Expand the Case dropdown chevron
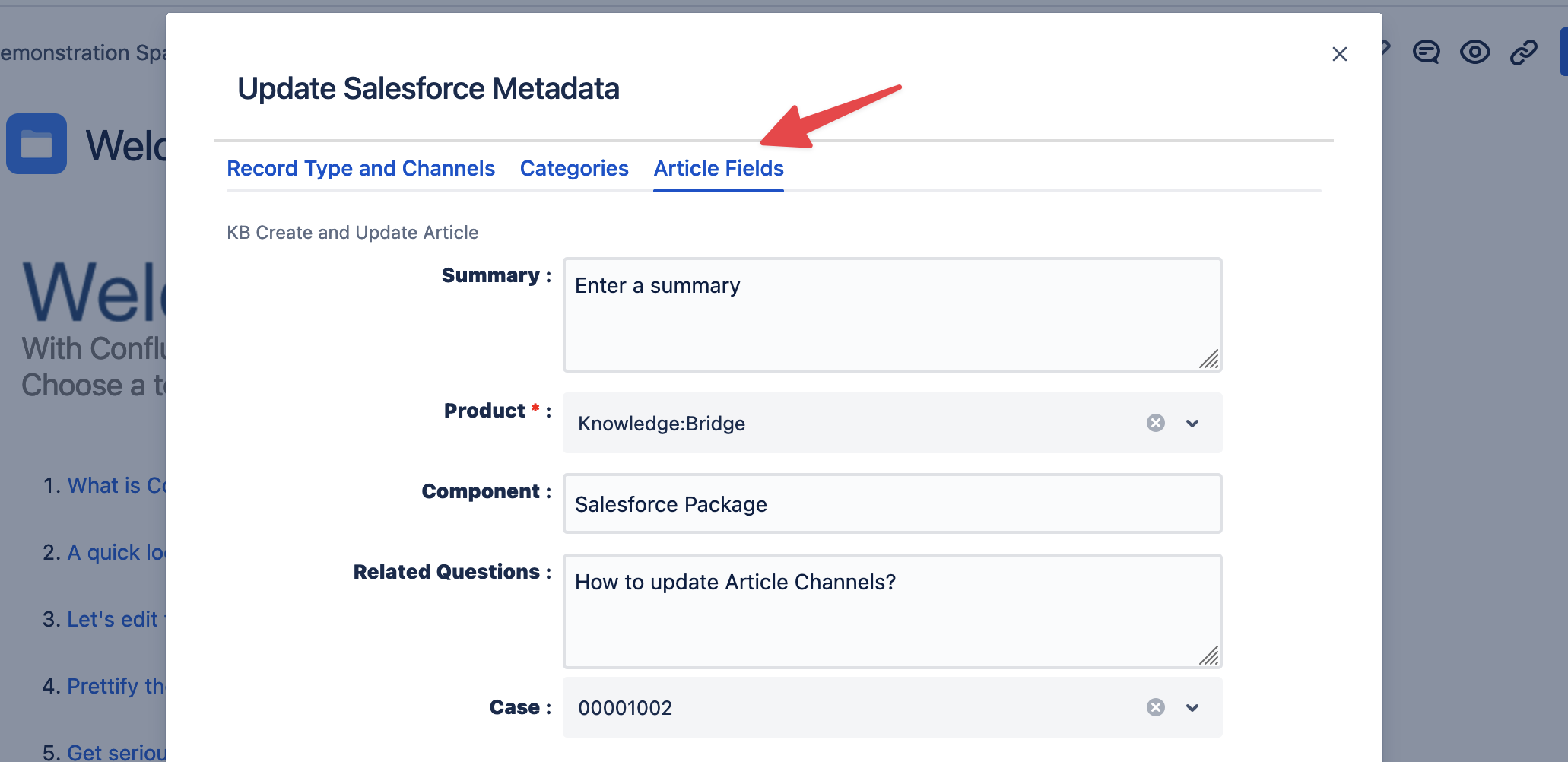This screenshot has height=762, width=1568. click(1192, 708)
